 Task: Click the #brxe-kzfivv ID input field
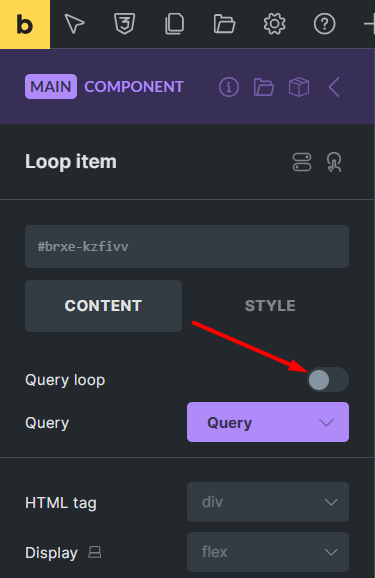point(187,247)
